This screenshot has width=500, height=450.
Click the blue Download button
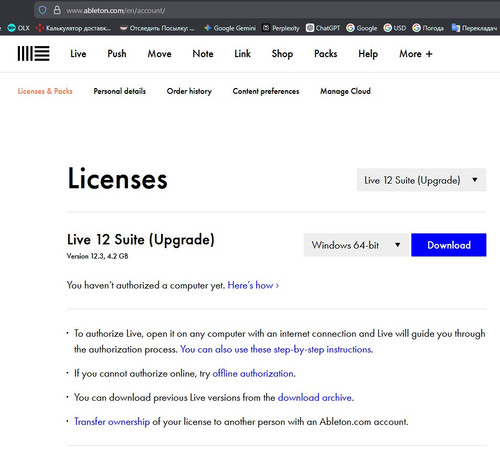(449, 245)
